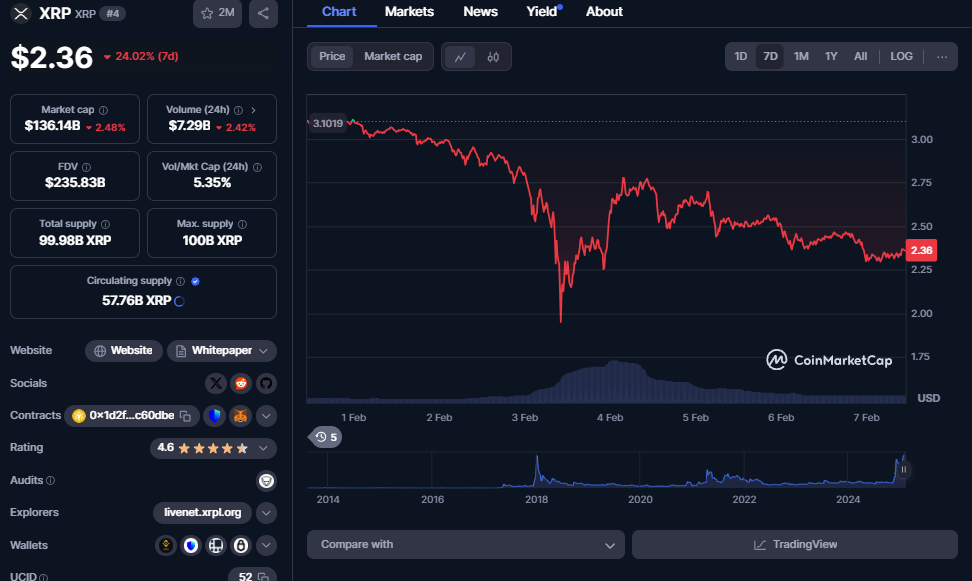Switch chart to Market cap view

(393, 56)
